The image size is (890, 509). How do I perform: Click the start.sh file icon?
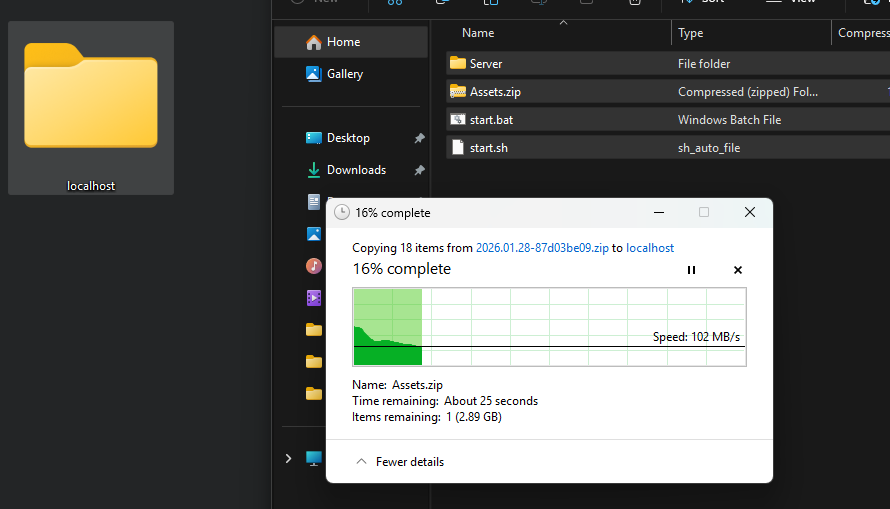pos(457,148)
